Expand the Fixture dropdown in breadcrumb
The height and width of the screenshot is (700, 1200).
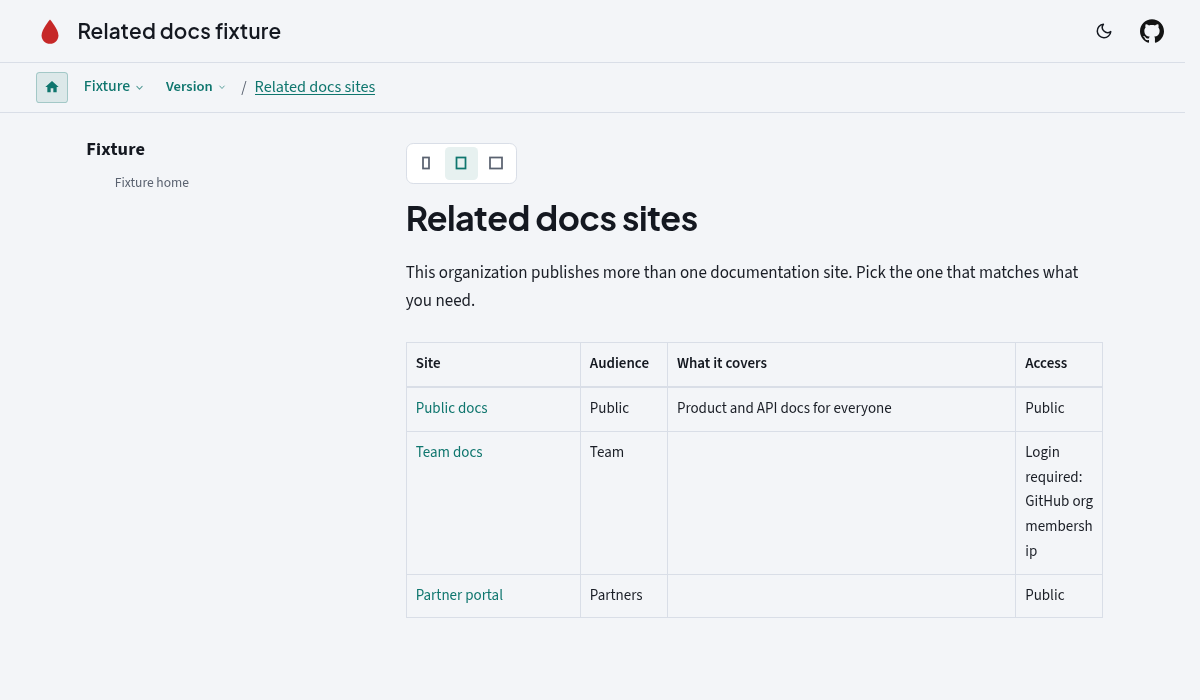114,87
